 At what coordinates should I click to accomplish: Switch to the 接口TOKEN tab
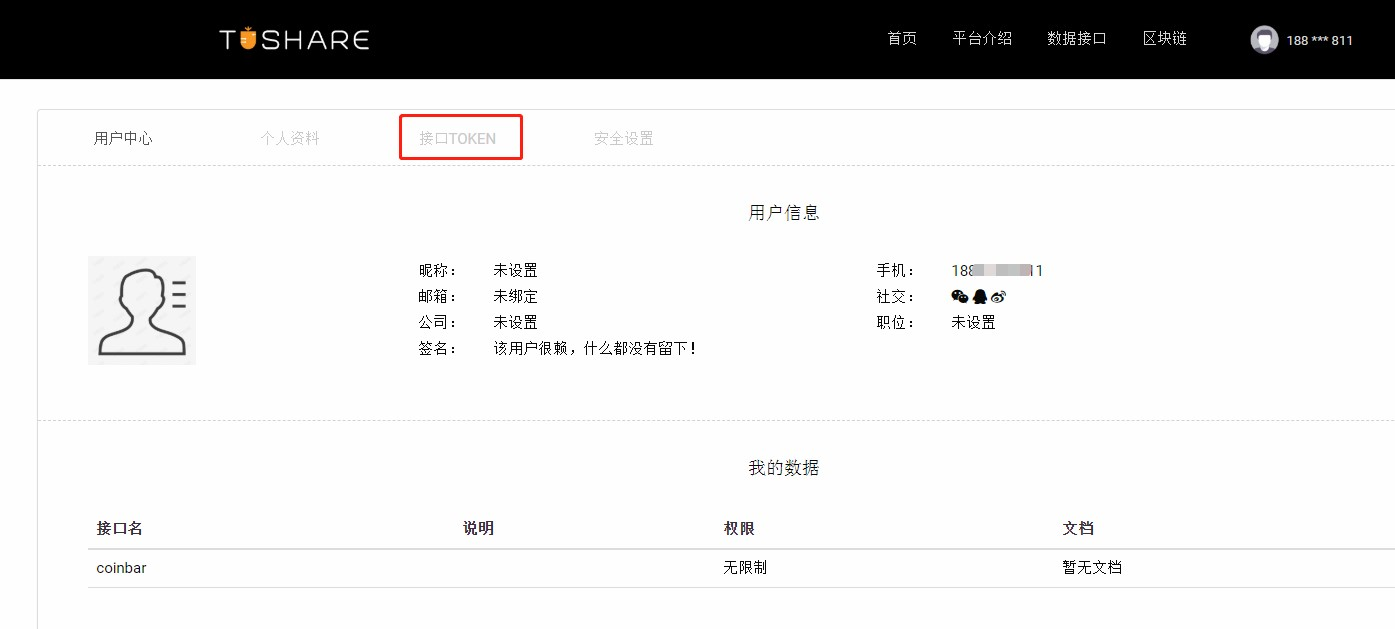[x=460, y=138]
